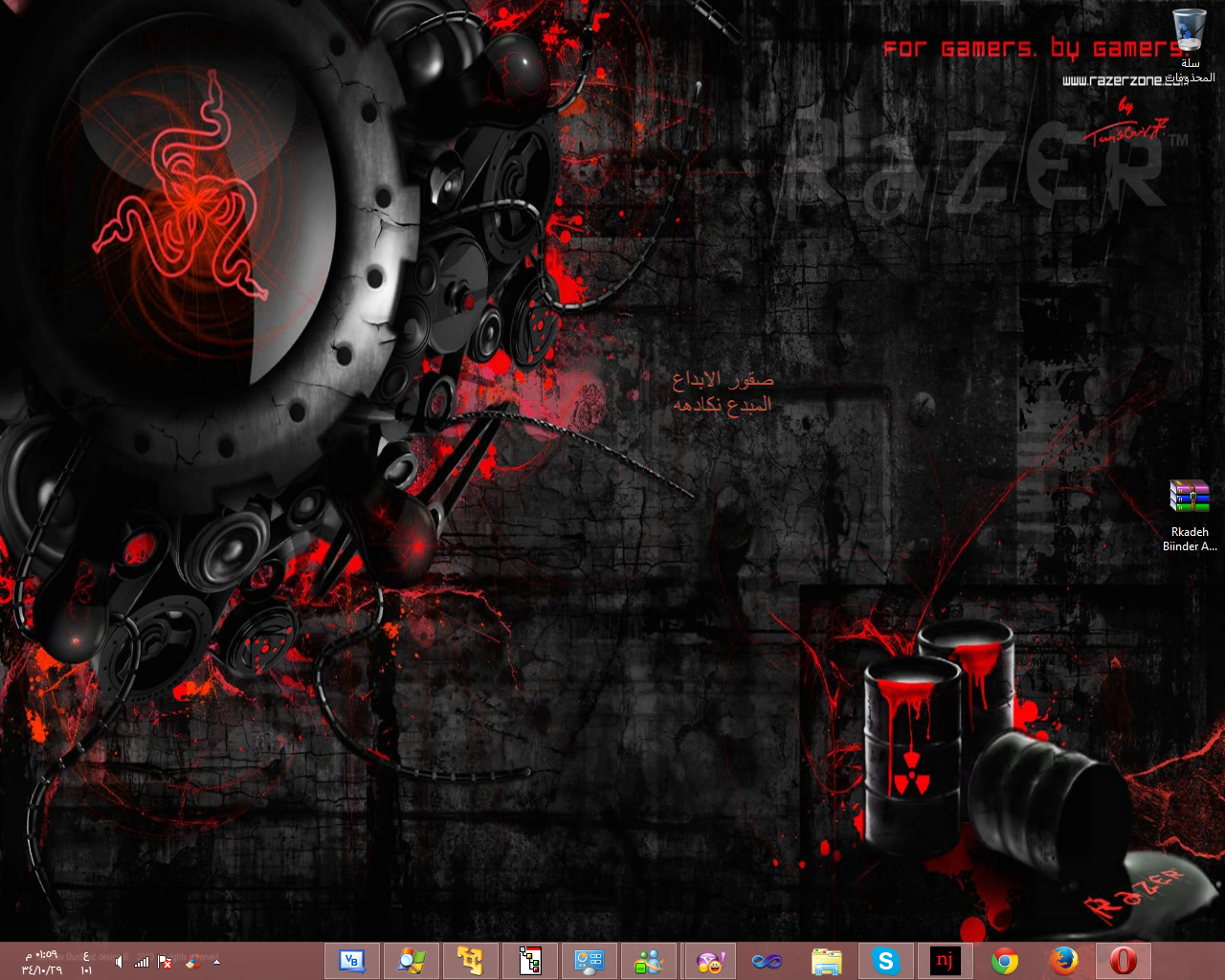Viewport: 1225px width, 980px height.
Task: Click the flowchart diagram taskbar icon
Action: coord(529,961)
